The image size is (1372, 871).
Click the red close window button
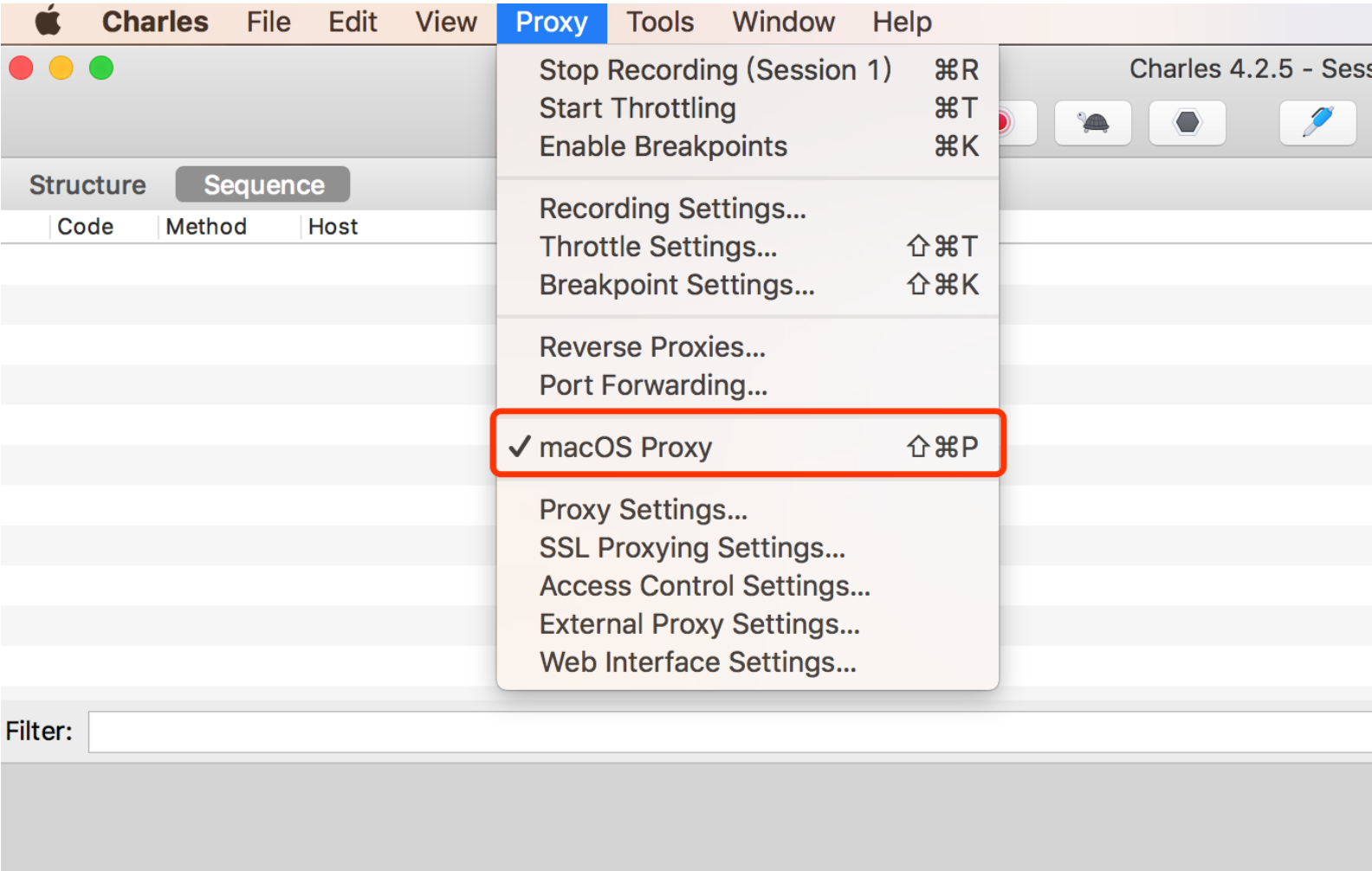coord(22,68)
